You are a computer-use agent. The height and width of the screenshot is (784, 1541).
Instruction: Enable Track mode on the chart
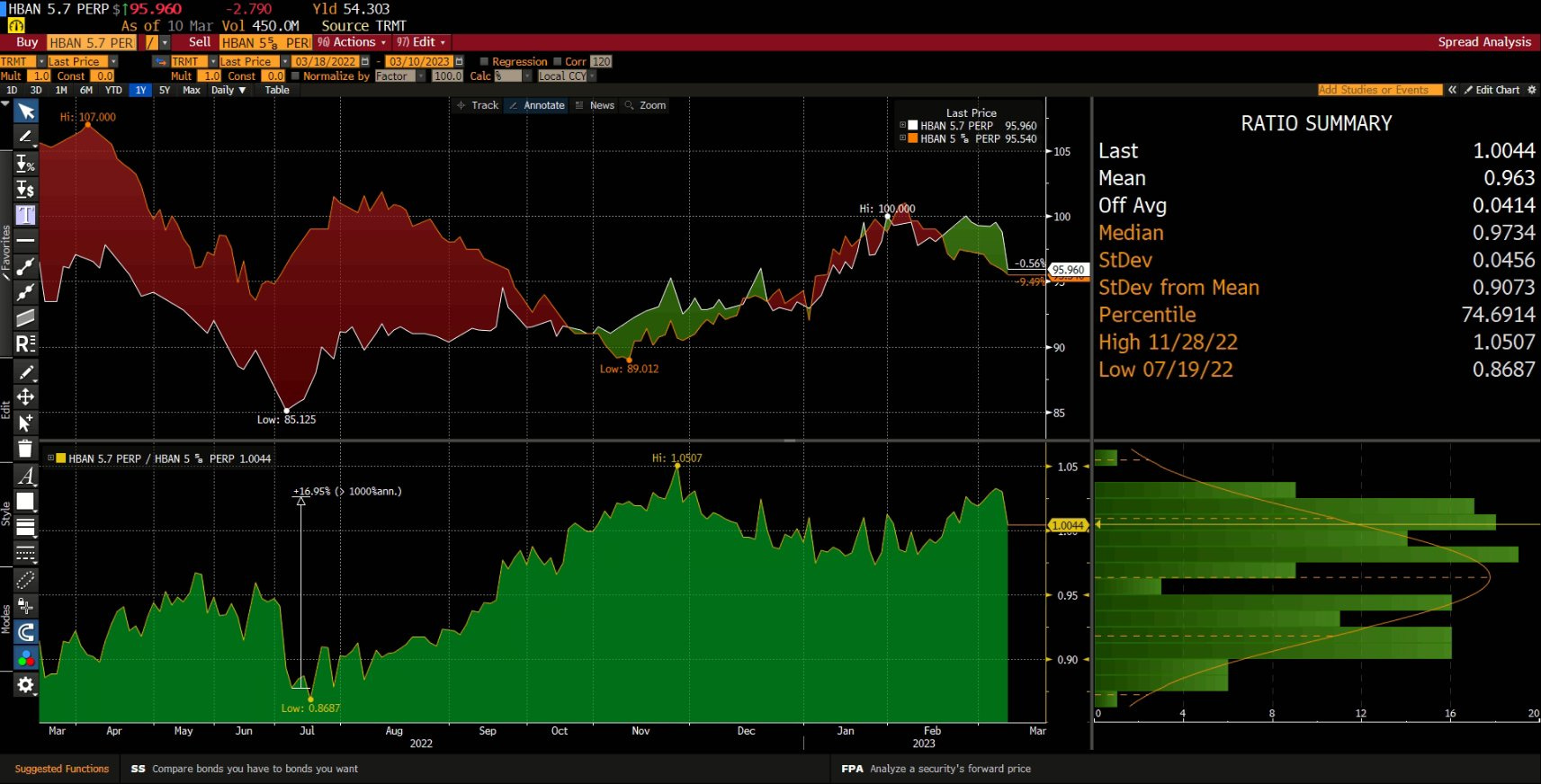[x=478, y=105]
